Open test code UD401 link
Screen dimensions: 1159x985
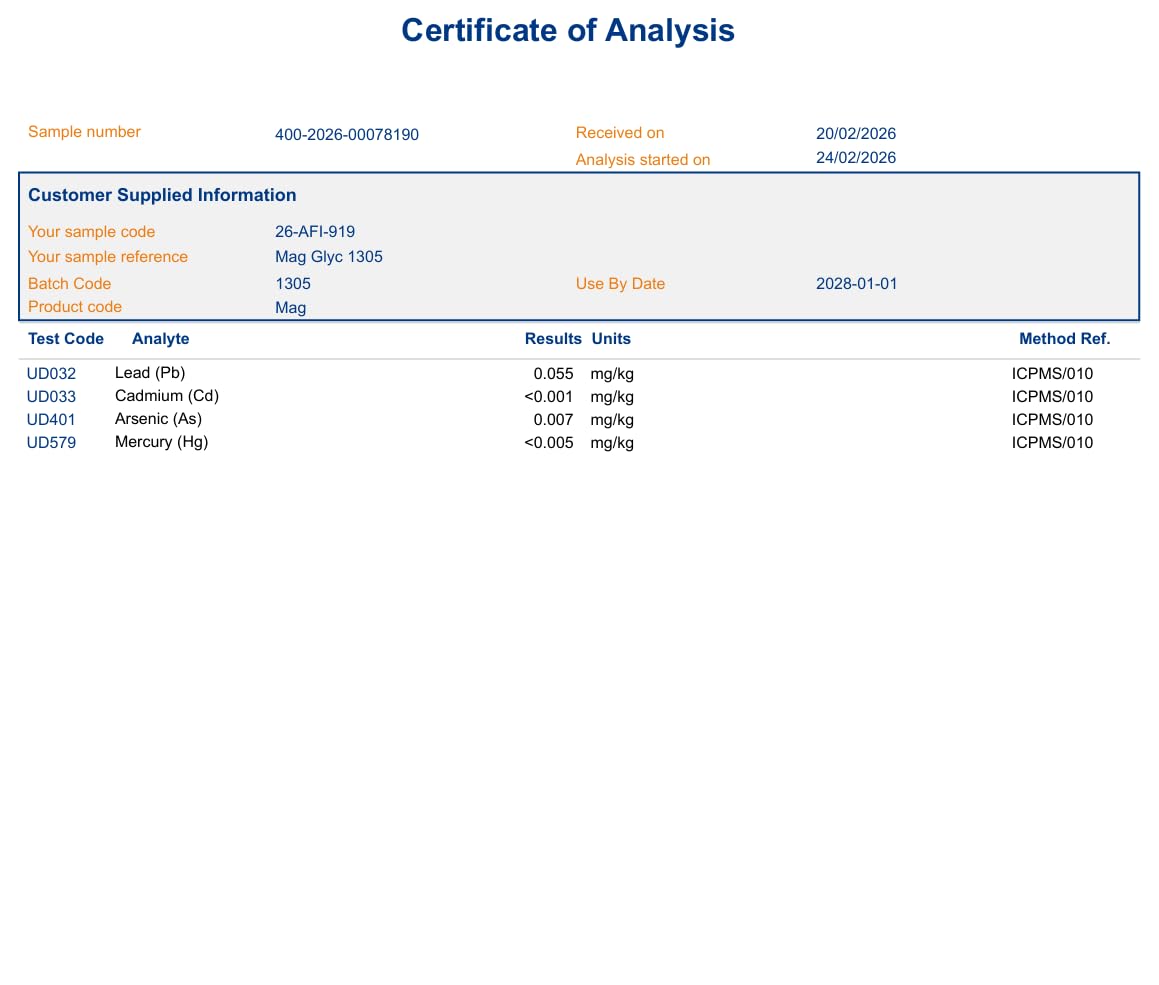pyautogui.click(x=51, y=420)
